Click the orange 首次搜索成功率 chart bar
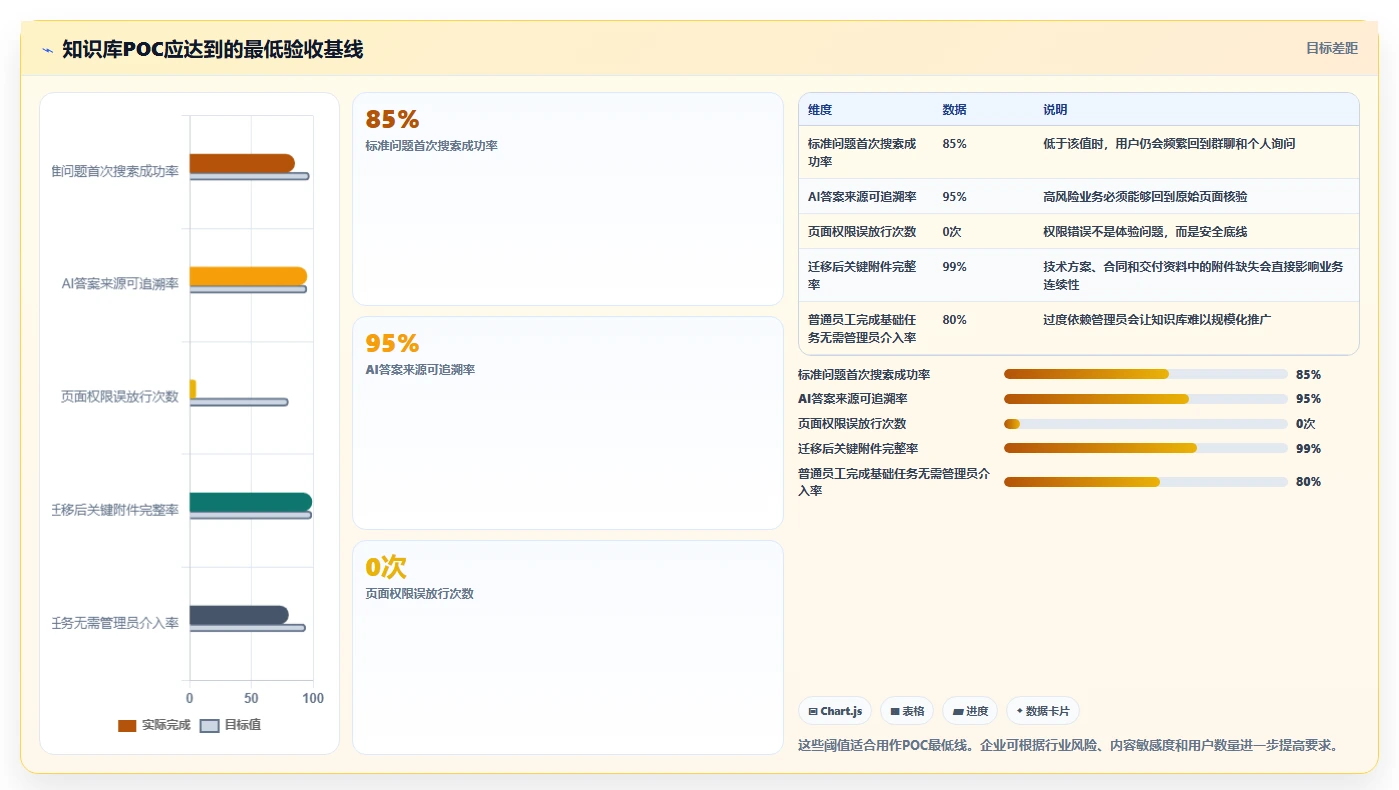Screen dimensions: 1399x790 tap(242, 163)
